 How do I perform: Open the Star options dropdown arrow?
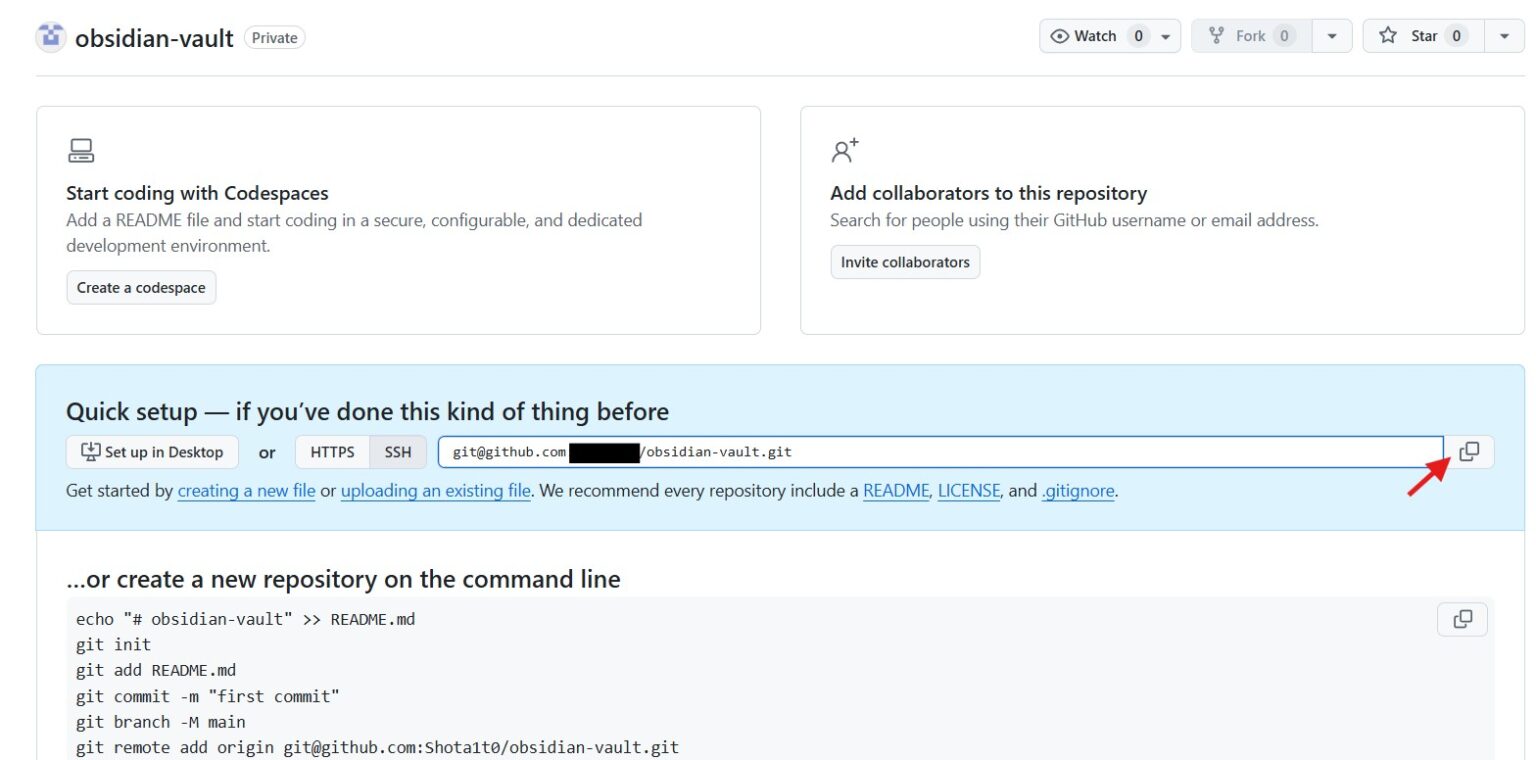point(1504,35)
